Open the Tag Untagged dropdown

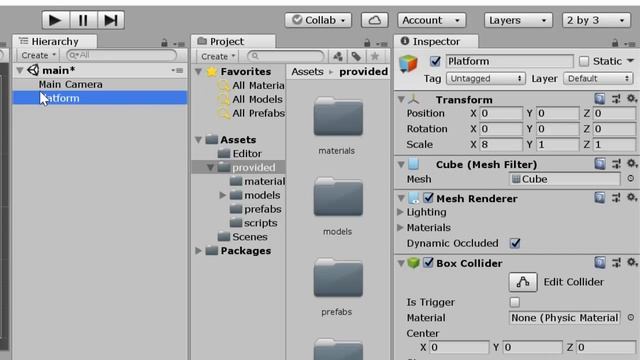click(485, 78)
